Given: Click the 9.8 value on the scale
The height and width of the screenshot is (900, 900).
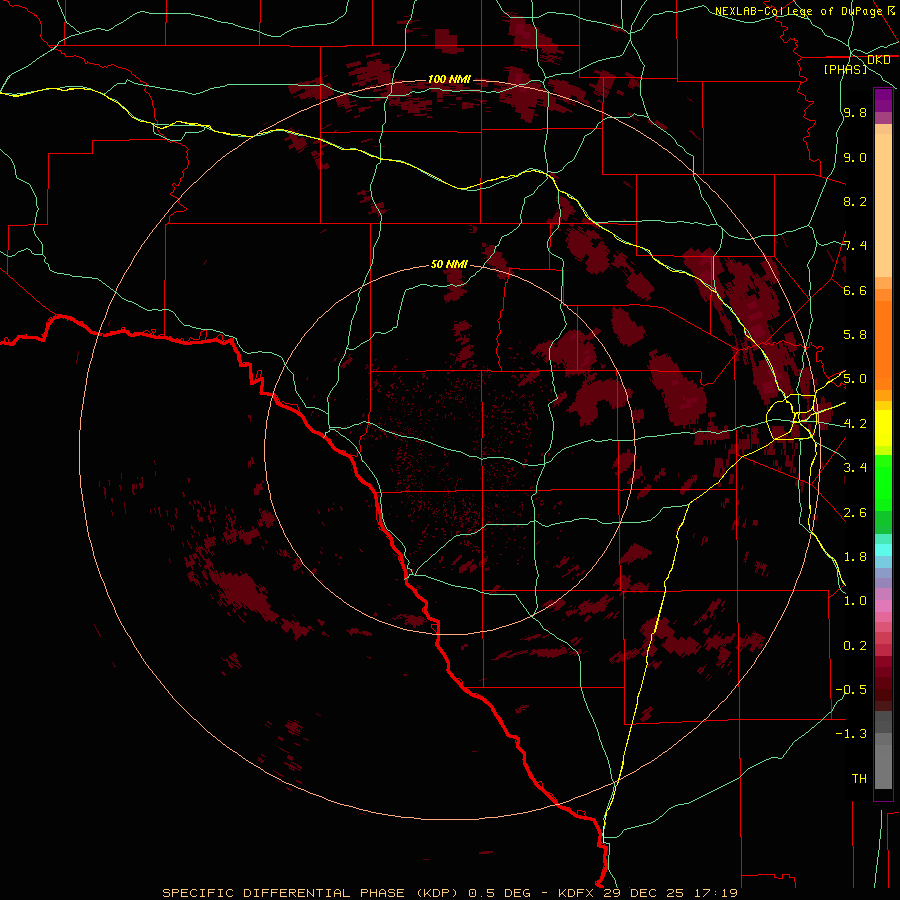Looking at the screenshot, I should coord(855,112).
